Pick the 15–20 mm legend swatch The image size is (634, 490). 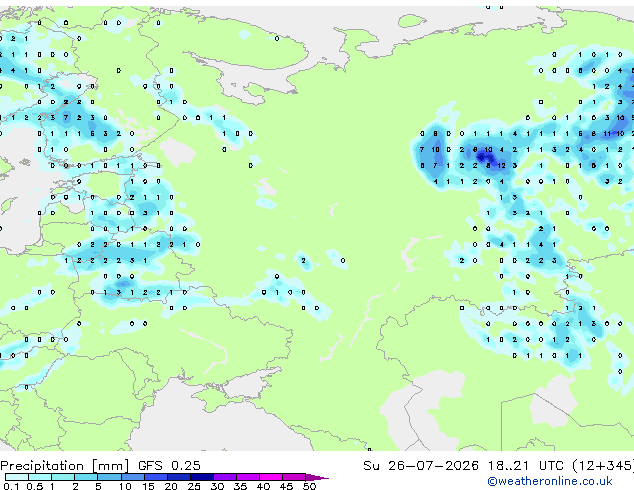156,477
